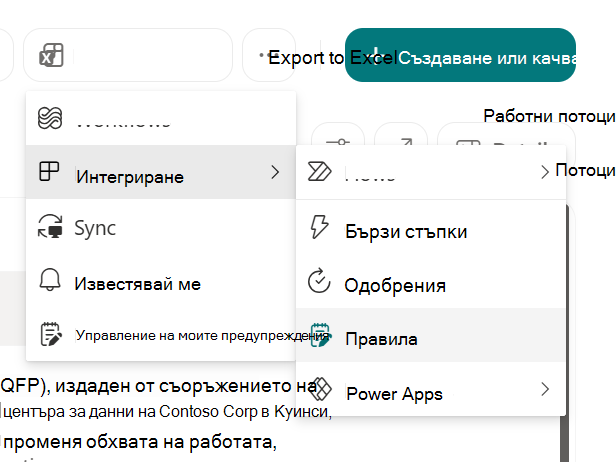Open the Power Apps submenu item
This screenshot has height=462, width=616.
(x=431, y=389)
